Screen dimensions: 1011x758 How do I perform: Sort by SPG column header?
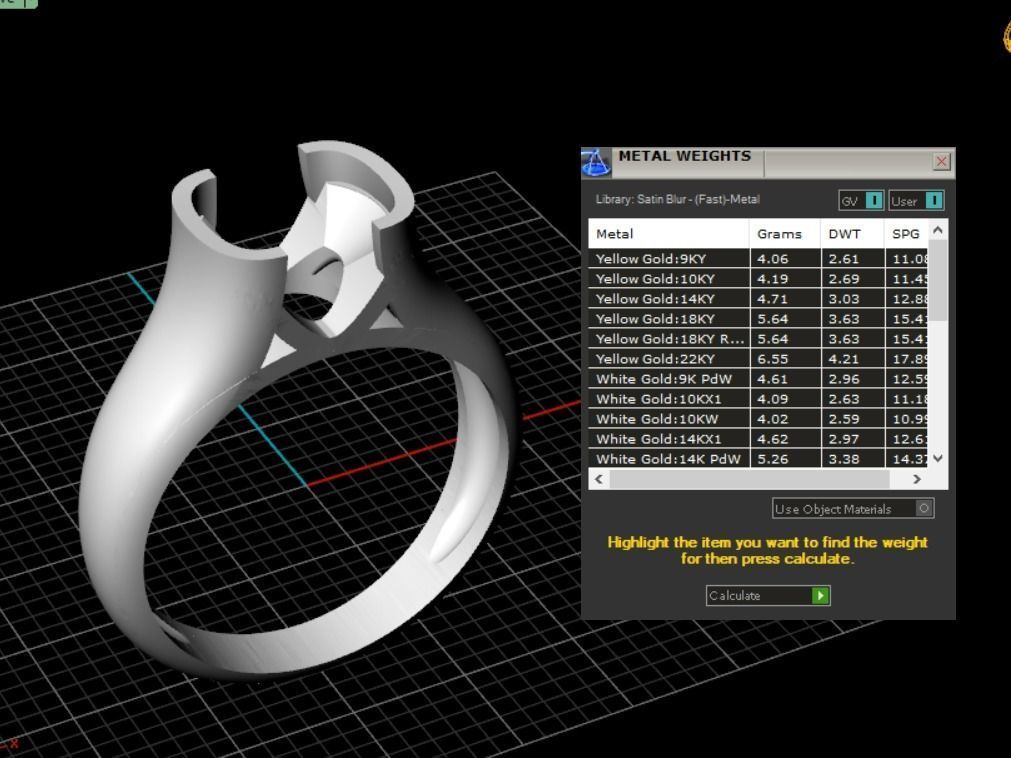[x=906, y=233]
